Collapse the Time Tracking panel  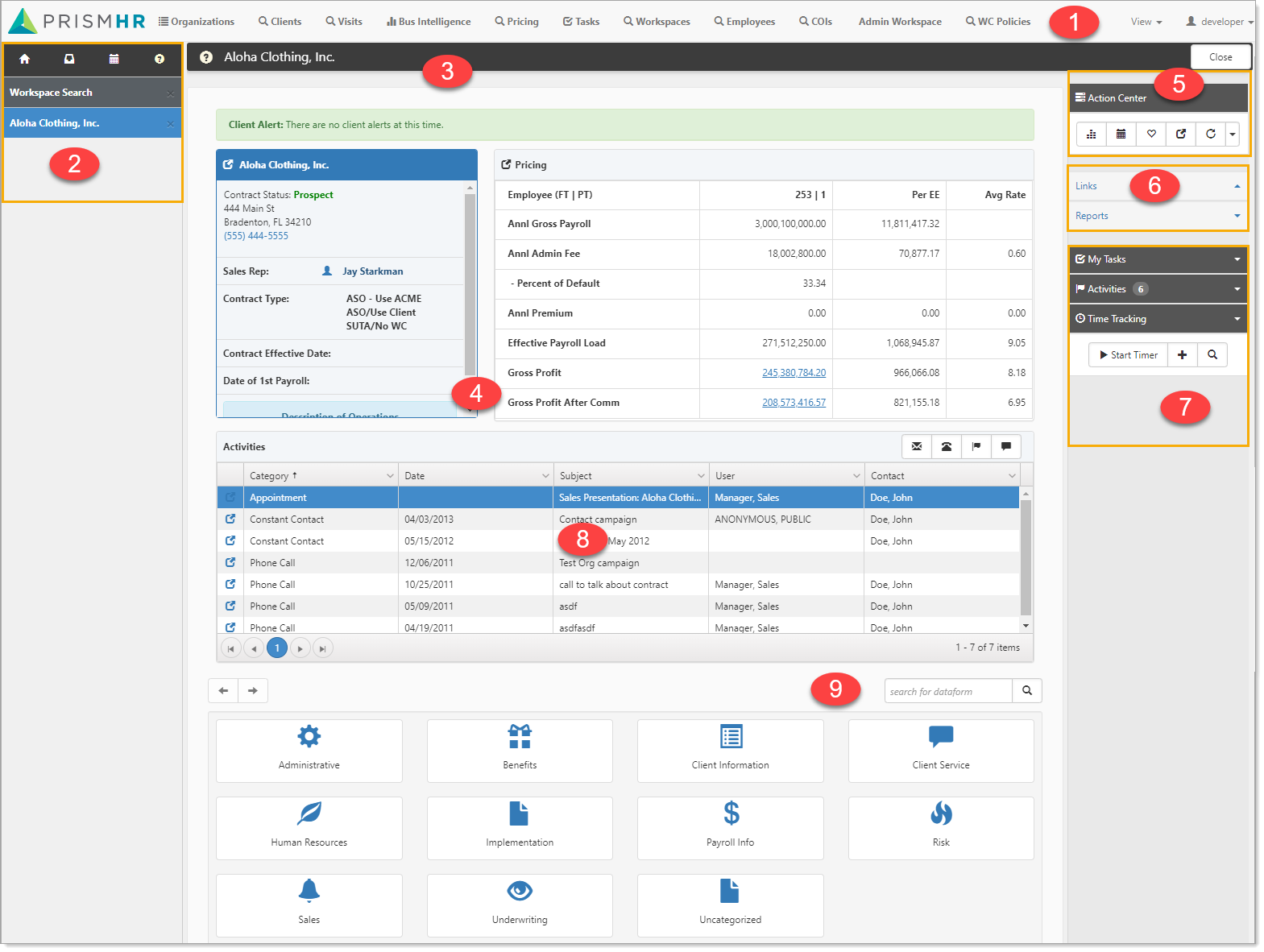click(x=1158, y=319)
